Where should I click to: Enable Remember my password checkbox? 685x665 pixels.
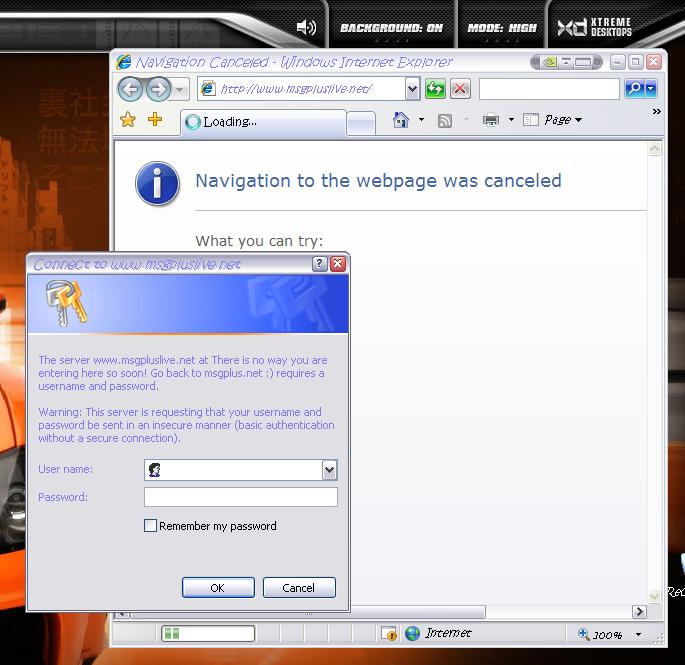click(x=151, y=526)
